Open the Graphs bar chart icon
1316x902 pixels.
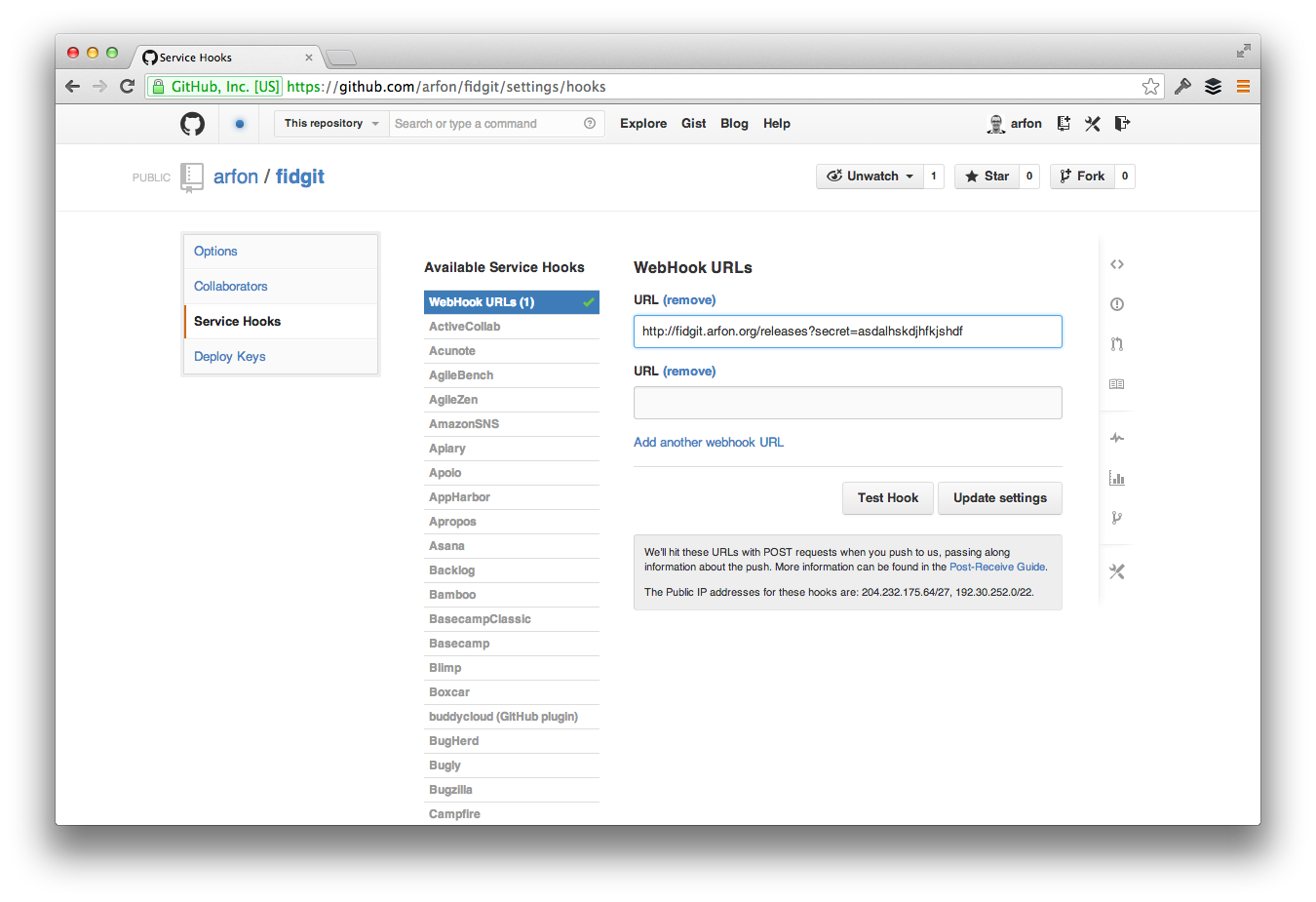(x=1117, y=478)
